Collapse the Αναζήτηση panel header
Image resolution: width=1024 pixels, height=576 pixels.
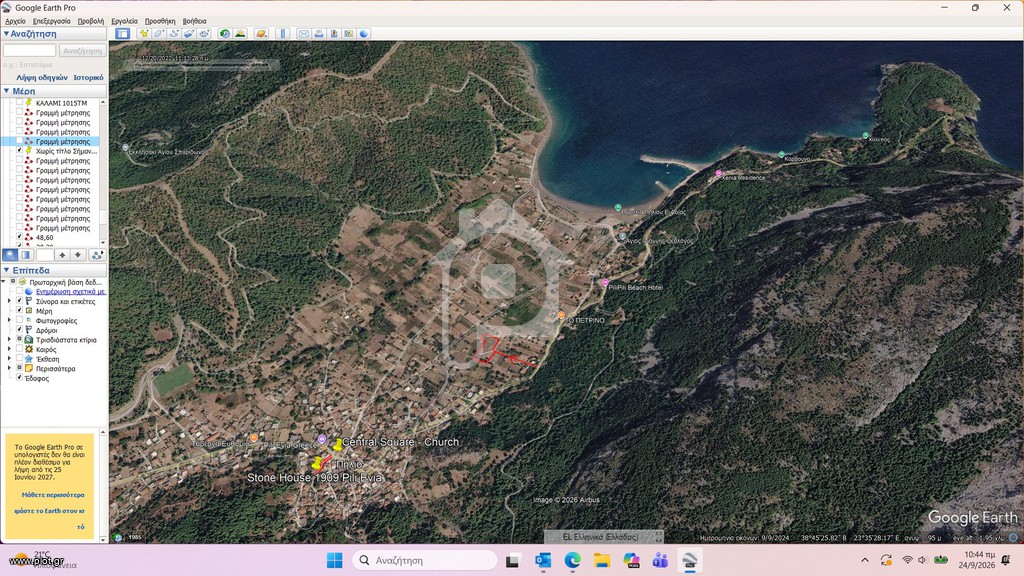[7, 33]
